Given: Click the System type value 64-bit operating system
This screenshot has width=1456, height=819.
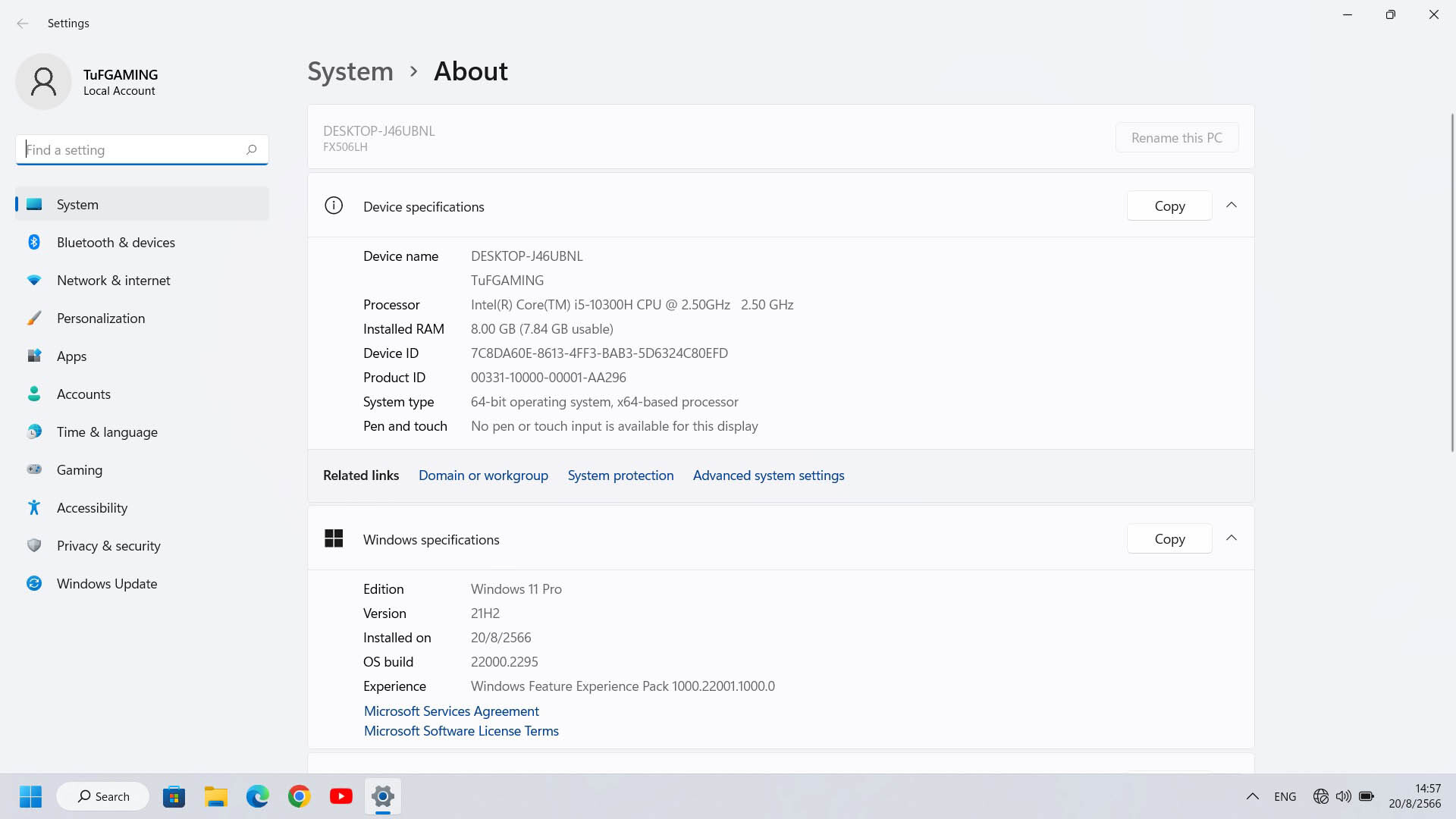Looking at the screenshot, I should point(604,402).
